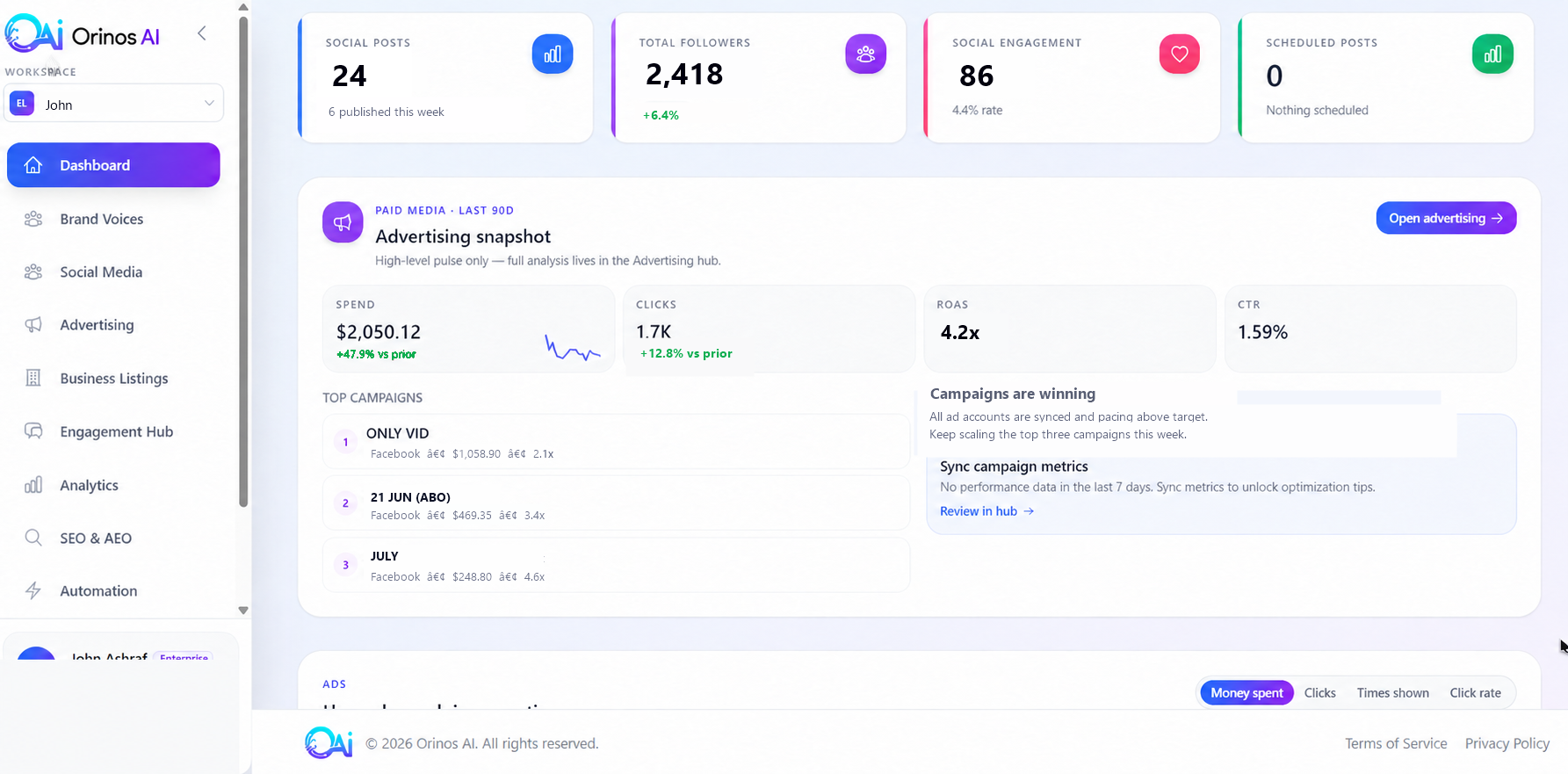Open the Terms of Service link
Screen dimensions: 1568x774
click(1396, 743)
